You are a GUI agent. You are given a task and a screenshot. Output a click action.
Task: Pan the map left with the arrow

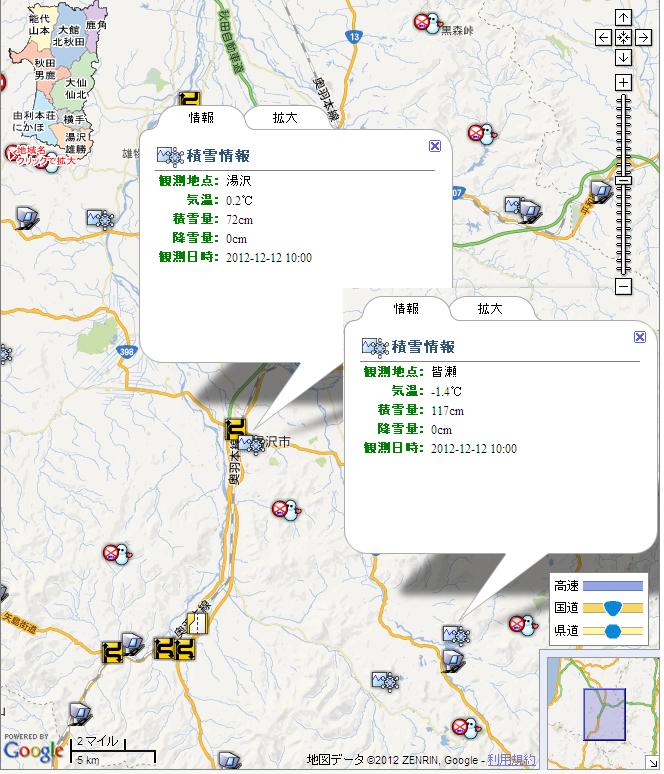point(604,37)
